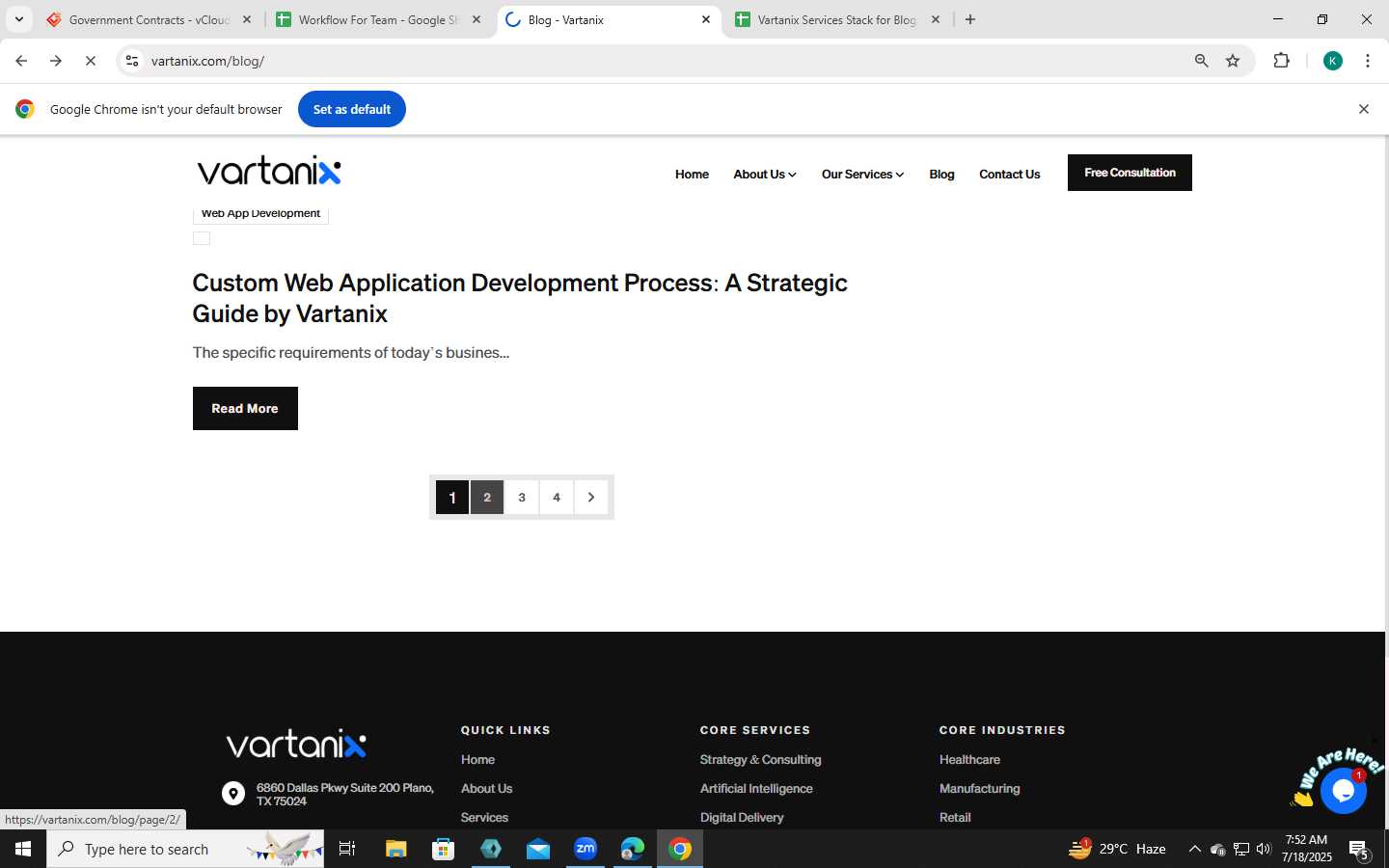Open the volume speaker icon in tray

[1264, 849]
